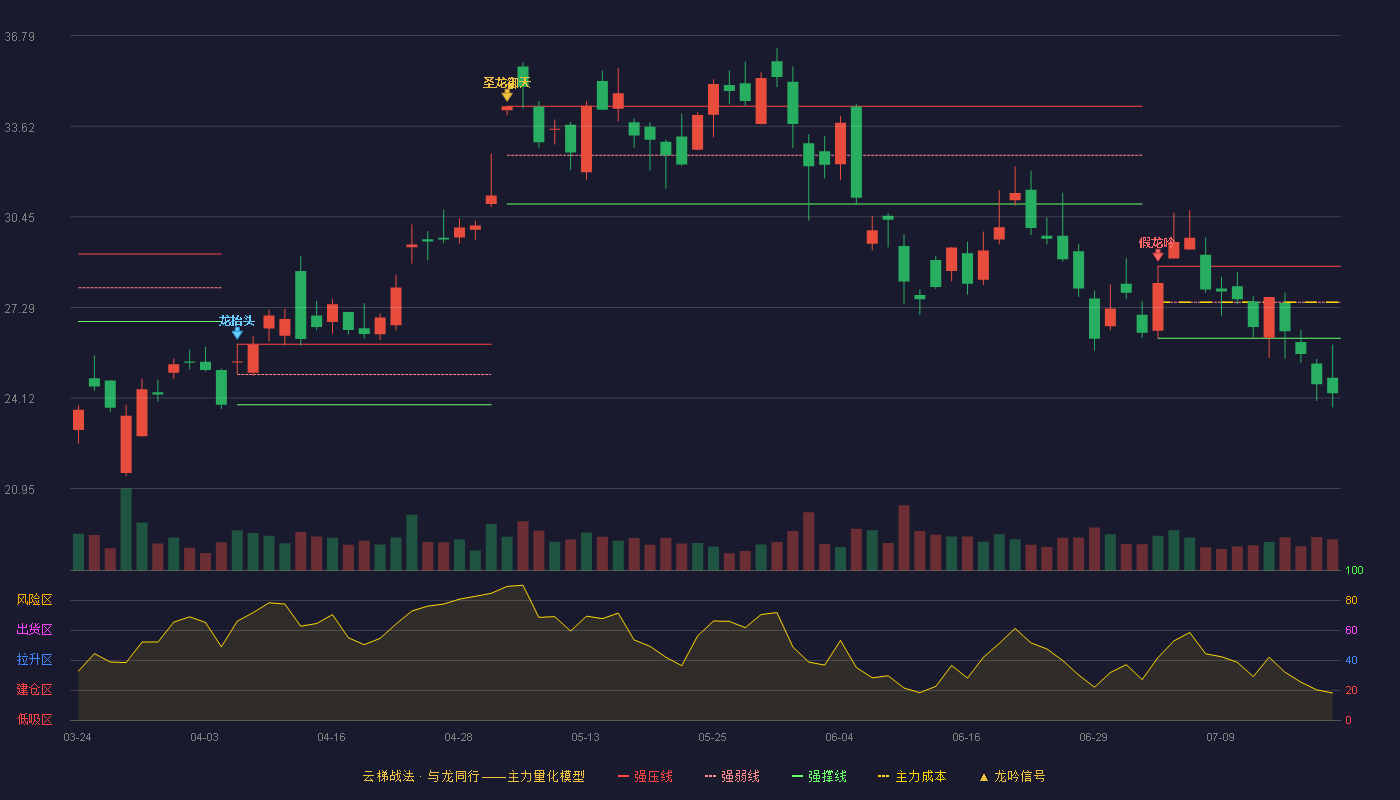Click the 30.45 price axis label
The width and height of the screenshot is (1400, 800).
tap(19, 218)
